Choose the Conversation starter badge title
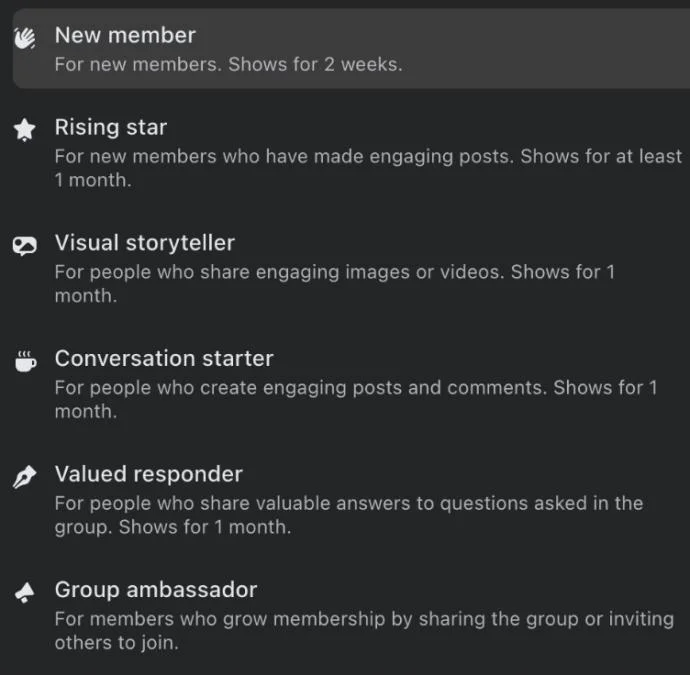This screenshot has width=690, height=675. [164, 359]
